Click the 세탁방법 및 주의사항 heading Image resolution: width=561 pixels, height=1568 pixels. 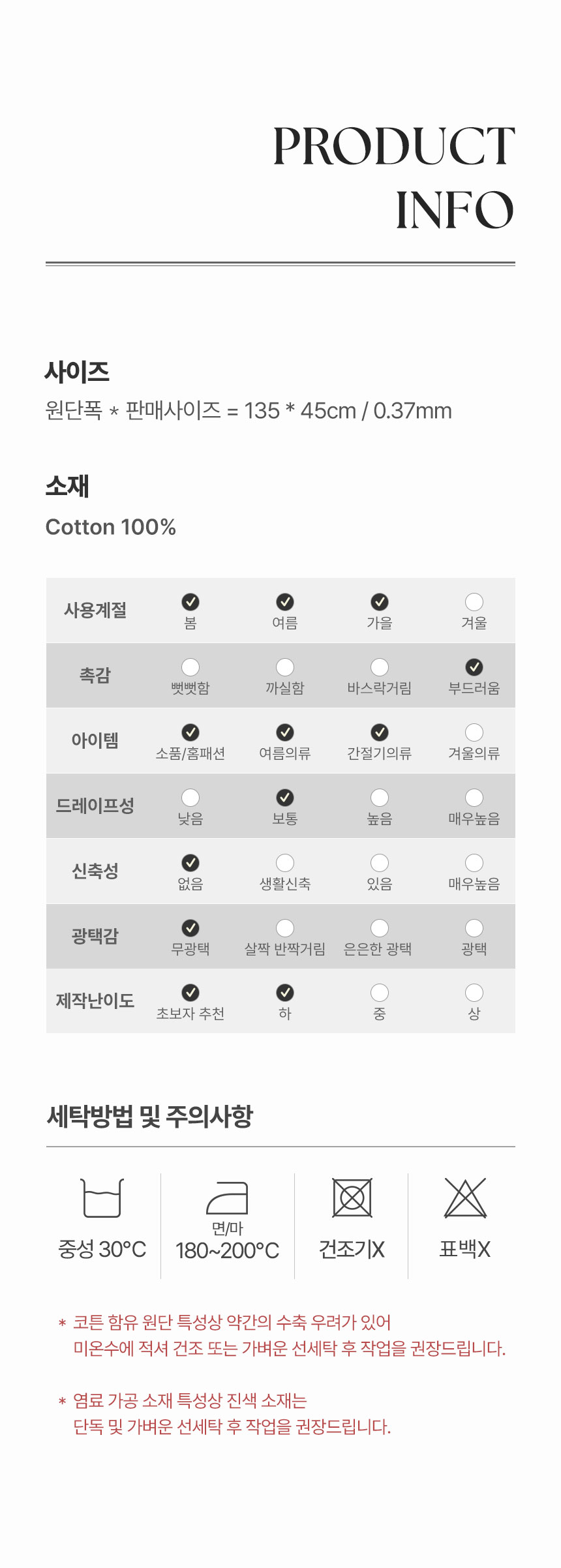click(149, 1116)
